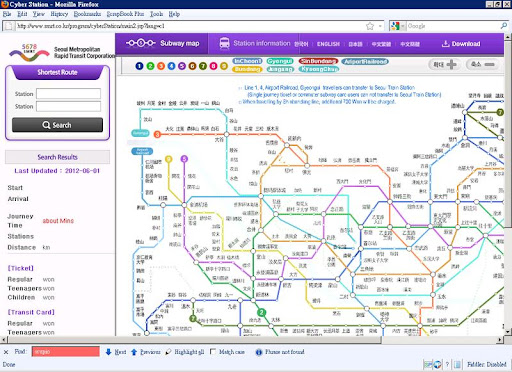
Task: Click the first Station input field
Action: (68, 94)
